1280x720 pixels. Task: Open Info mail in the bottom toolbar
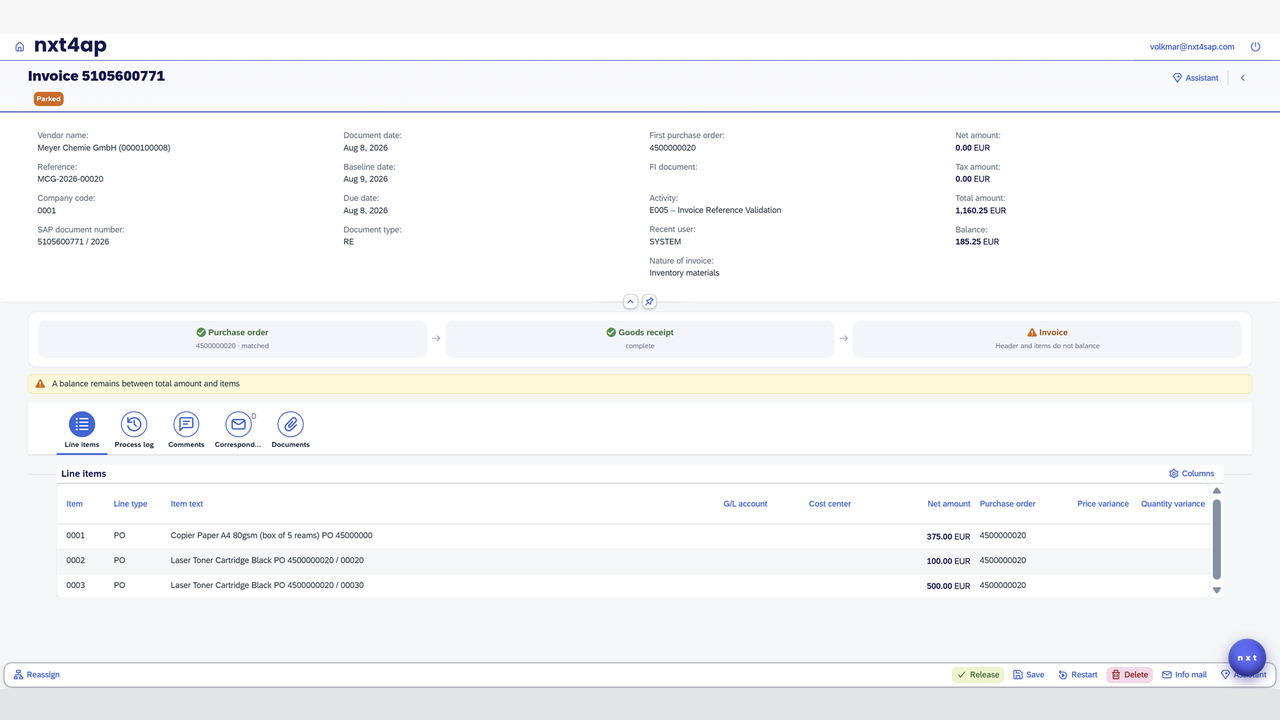pyautogui.click(x=1184, y=675)
